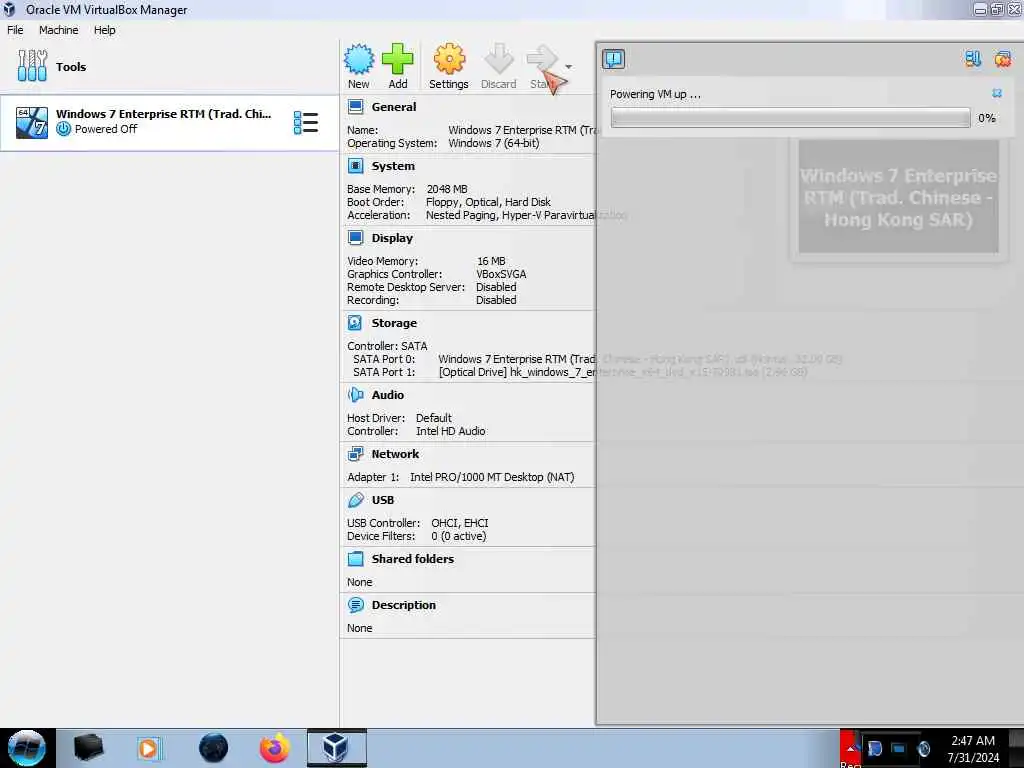Cancel the Powering VM up progress
The height and width of the screenshot is (768, 1024).
click(997, 93)
